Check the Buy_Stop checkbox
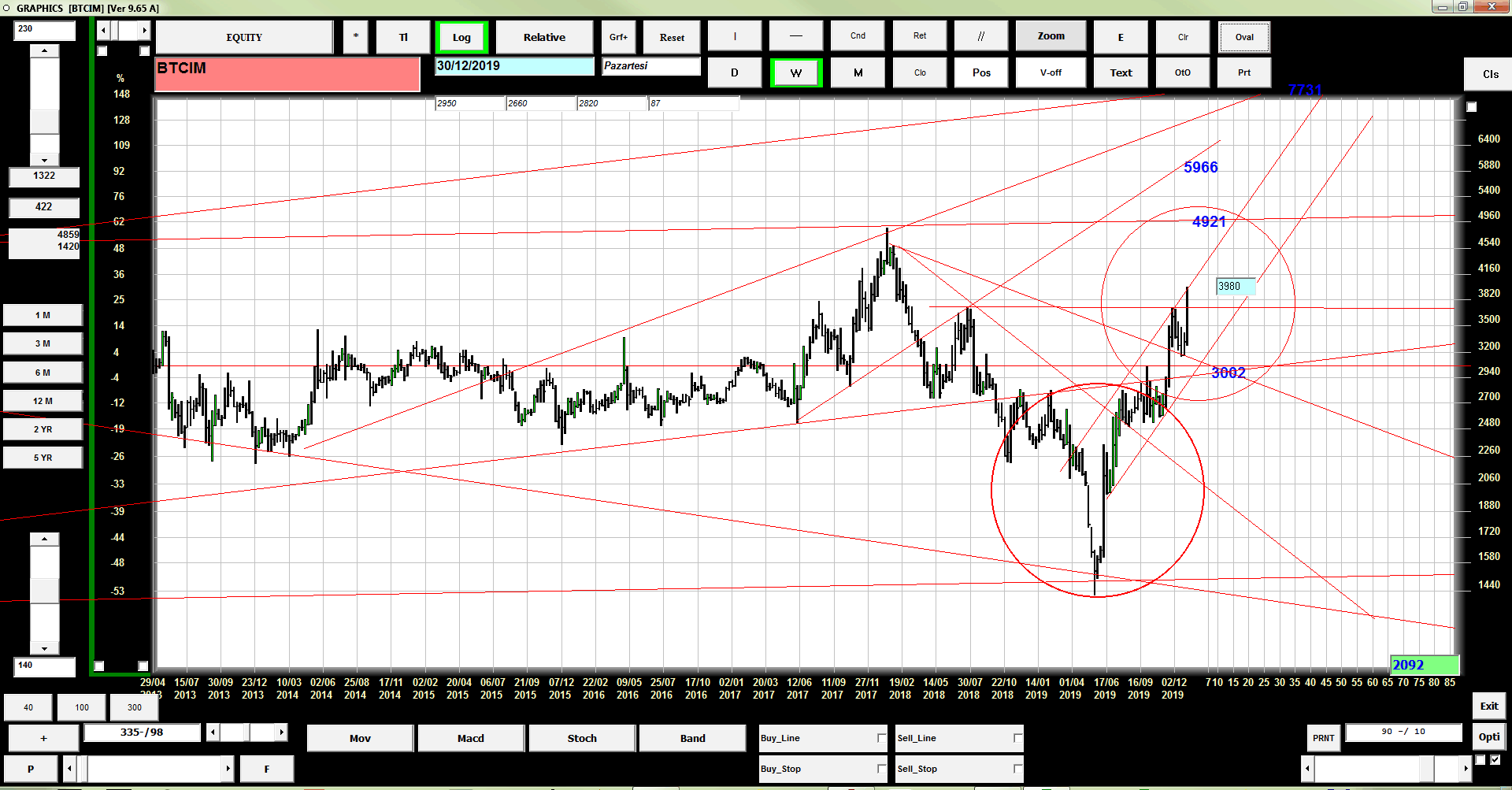Image resolution: width=1512 pixels, height=790 pixels. click(x=881, y=769)
